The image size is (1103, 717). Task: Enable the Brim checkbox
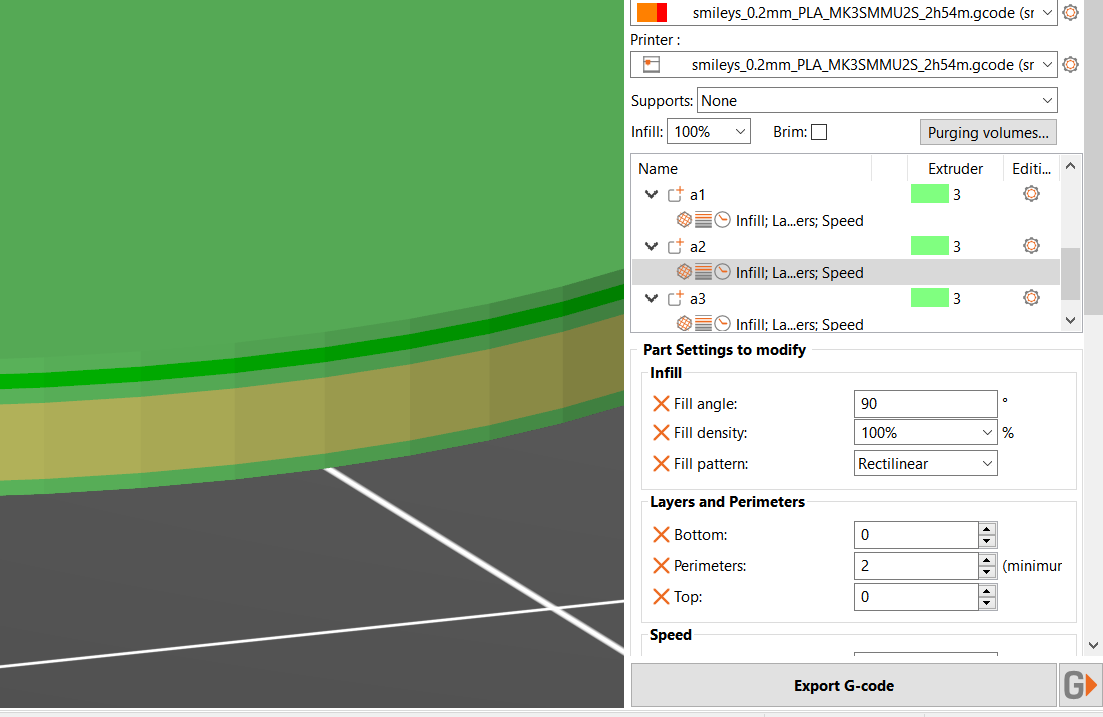[819, 132]
